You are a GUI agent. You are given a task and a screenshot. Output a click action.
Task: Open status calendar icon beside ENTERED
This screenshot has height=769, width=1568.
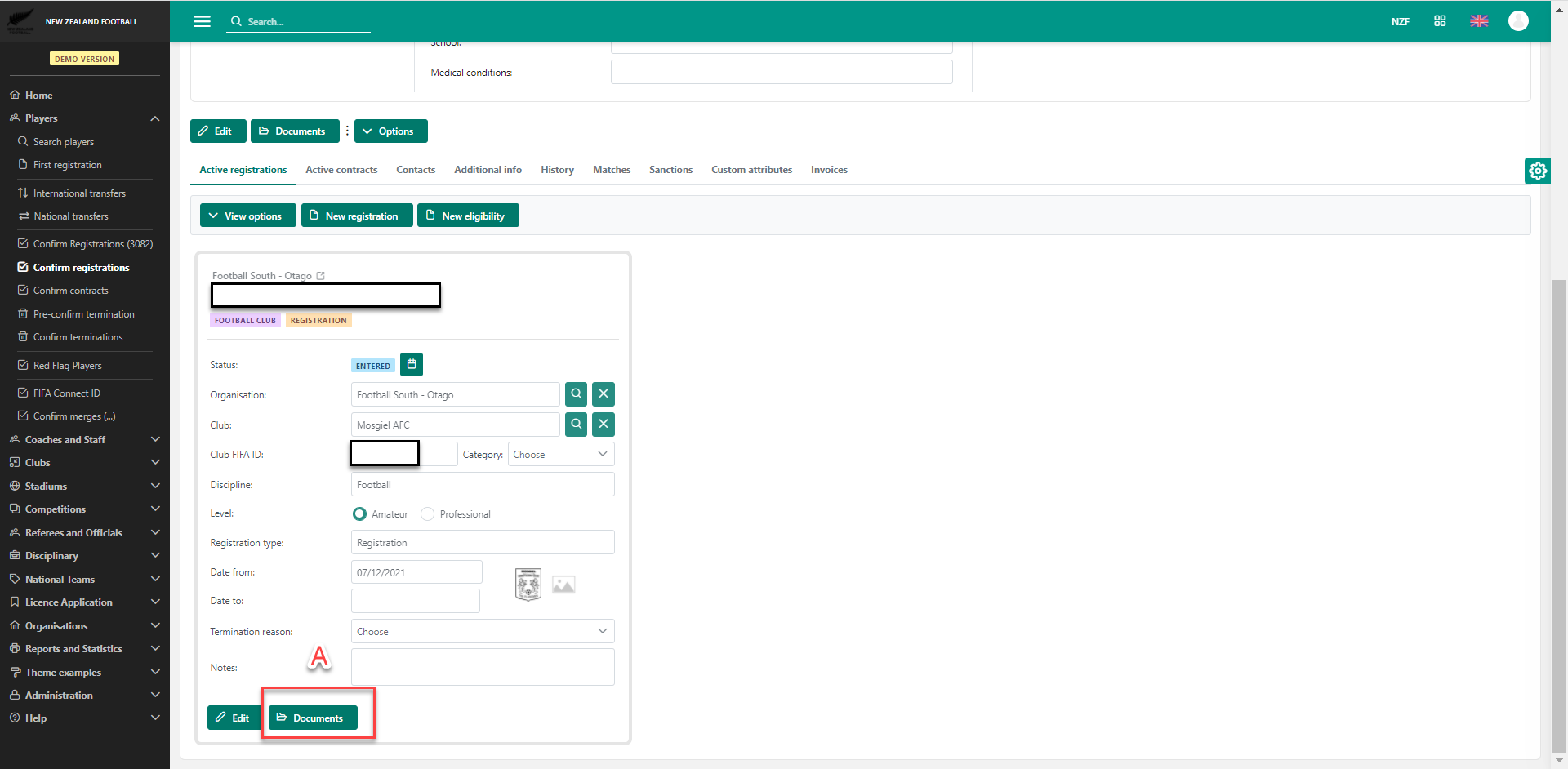[x=412, y=365]
